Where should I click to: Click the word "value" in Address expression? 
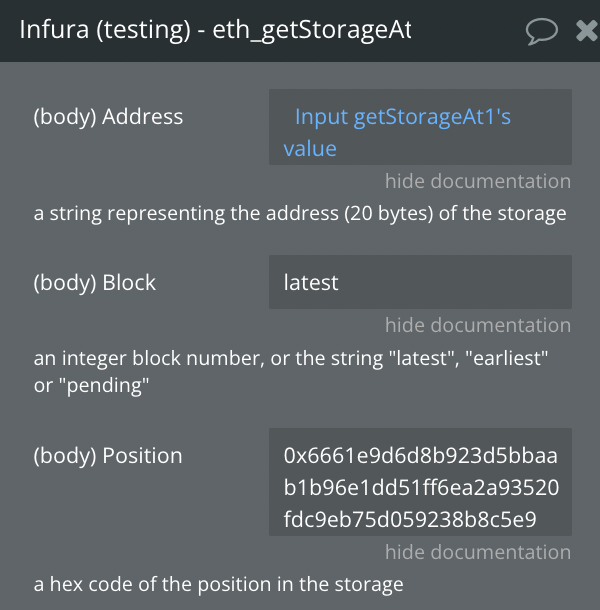tap(310, 149)
